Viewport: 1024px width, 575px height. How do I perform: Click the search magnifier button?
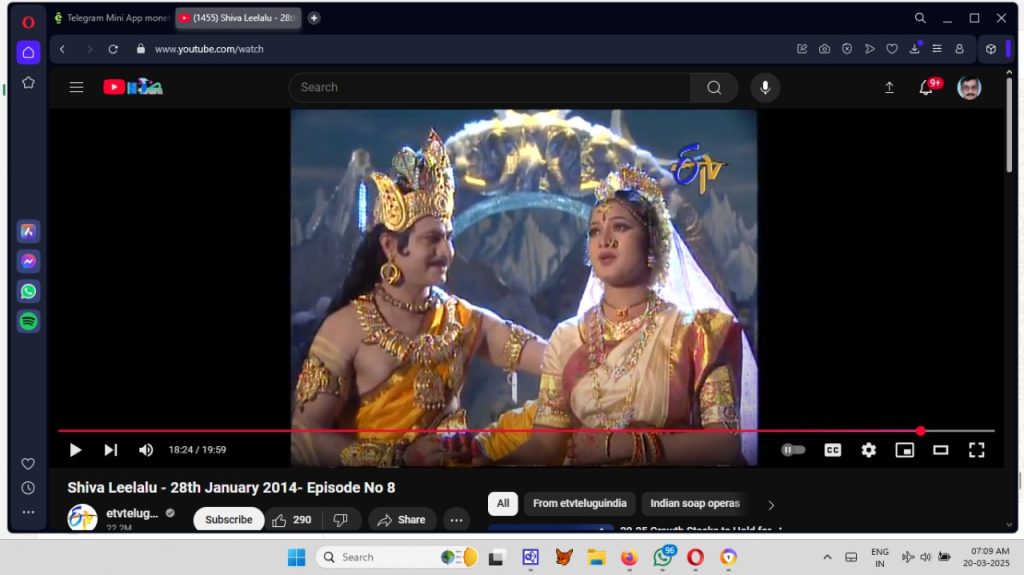(714, 87)
